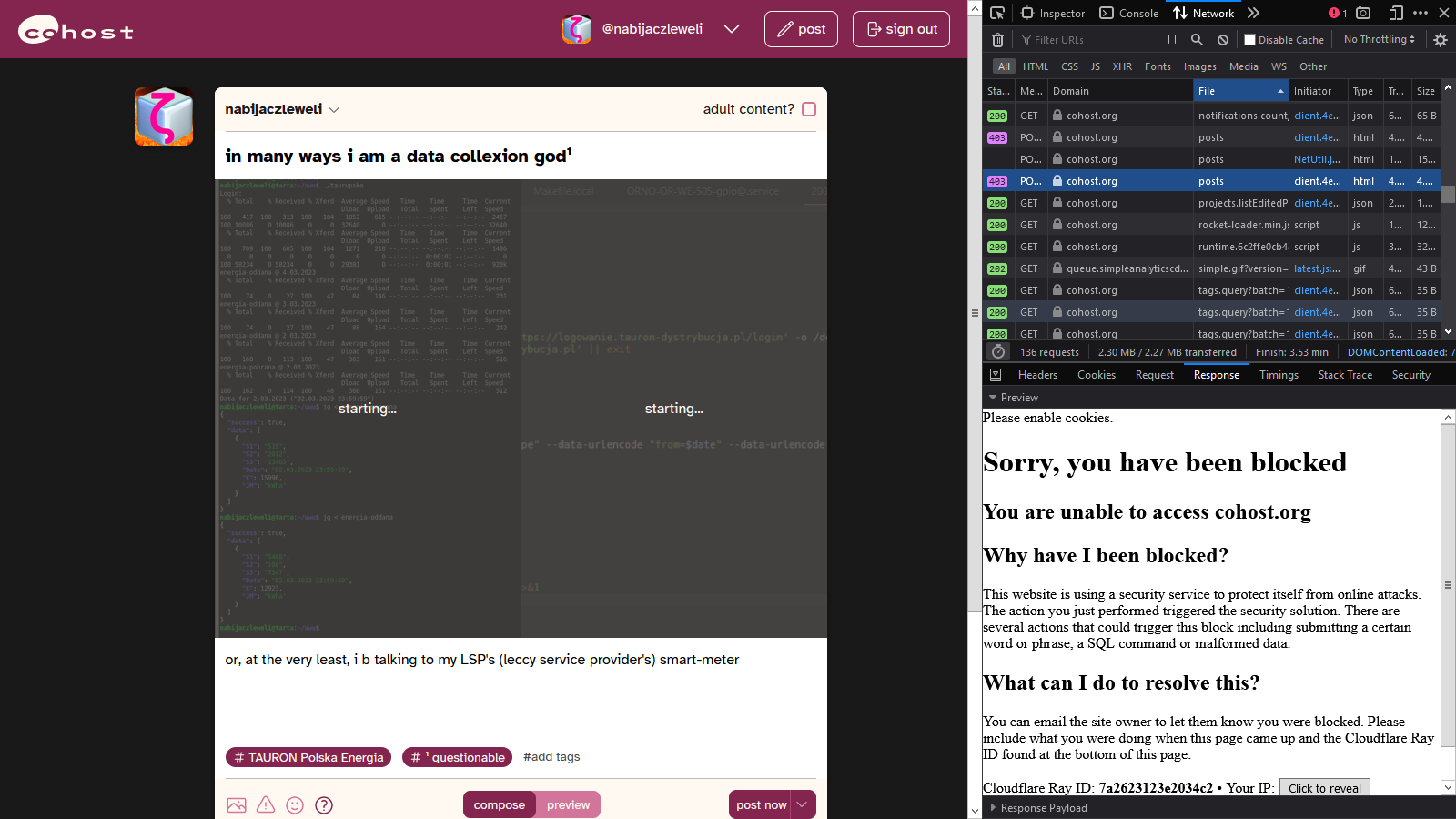Click the Filter URLs input field
Viewport: 1456px width, 819px height.
(1087, 40)
